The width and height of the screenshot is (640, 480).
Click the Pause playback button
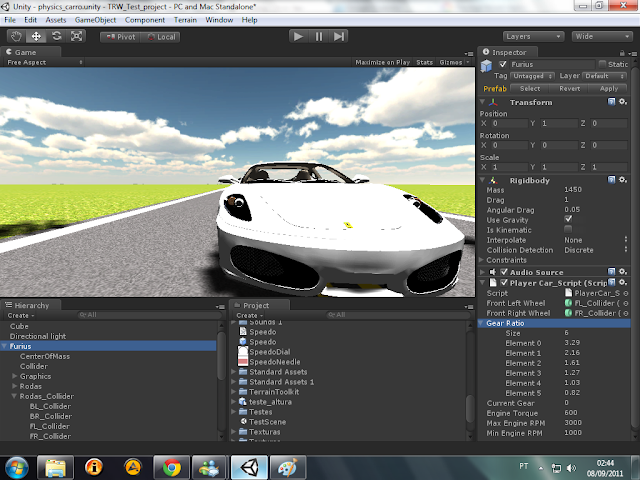(319, 36)
